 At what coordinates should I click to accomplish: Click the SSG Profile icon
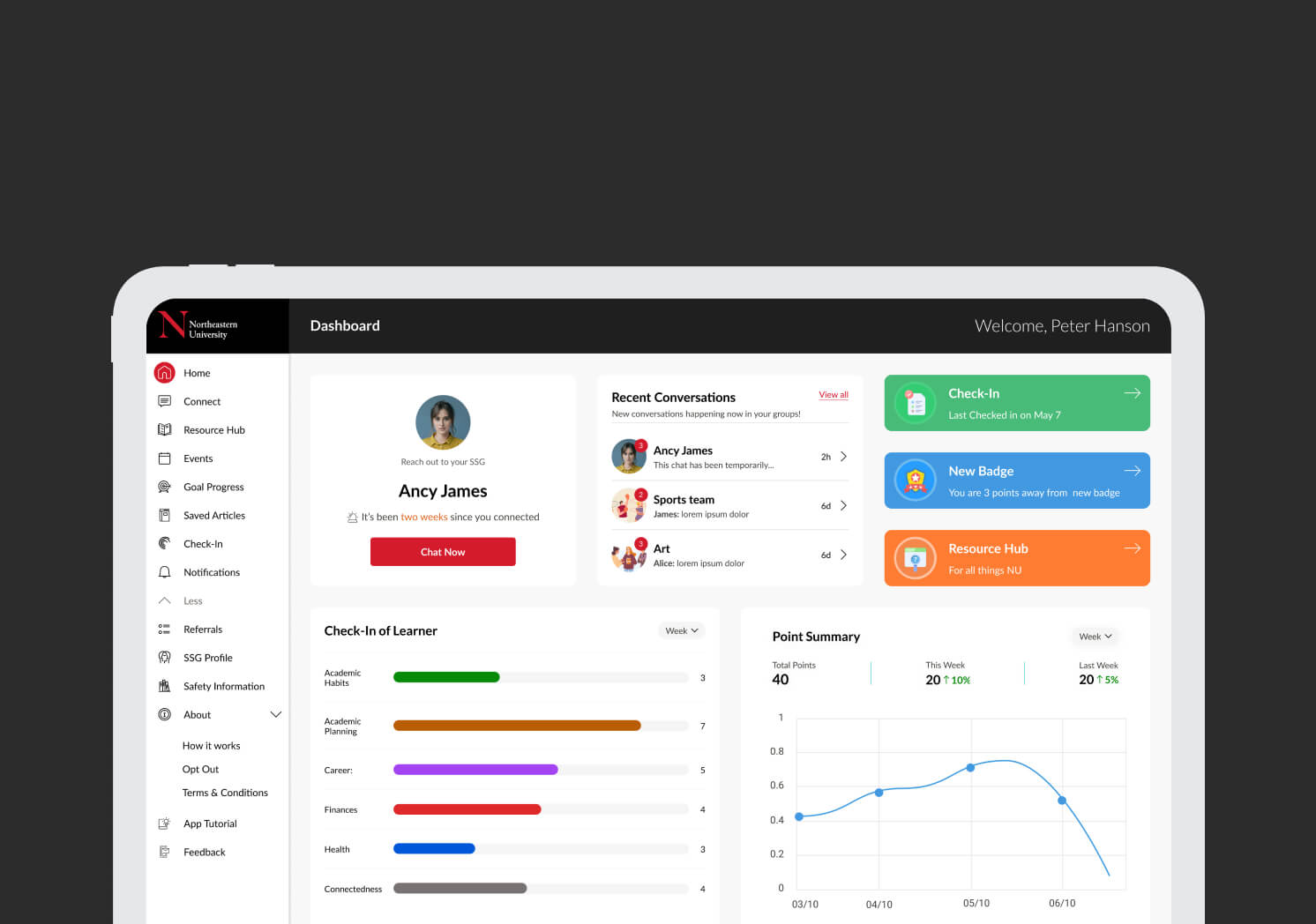[x=164, y=657]
